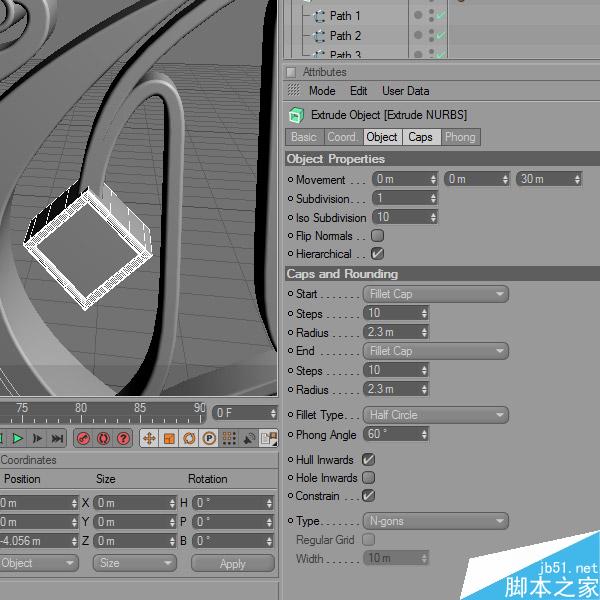The width and height of the screenshot is (600, 600).
Task: Click the Movement Z field showing 30 m
Action: pyautogui.click(x=549, y=179)
